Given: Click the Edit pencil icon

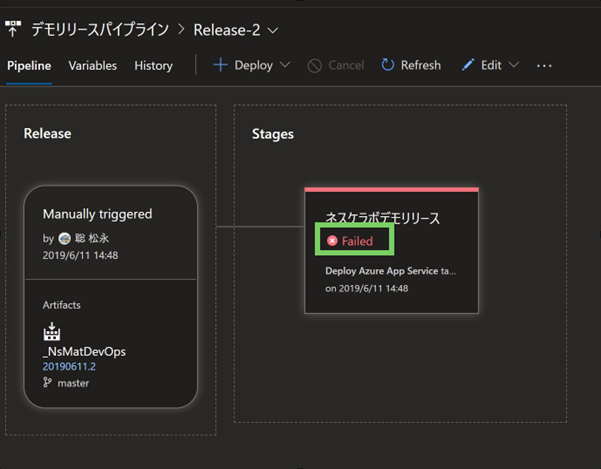Looking at the screenshot, I should (468, 65).
